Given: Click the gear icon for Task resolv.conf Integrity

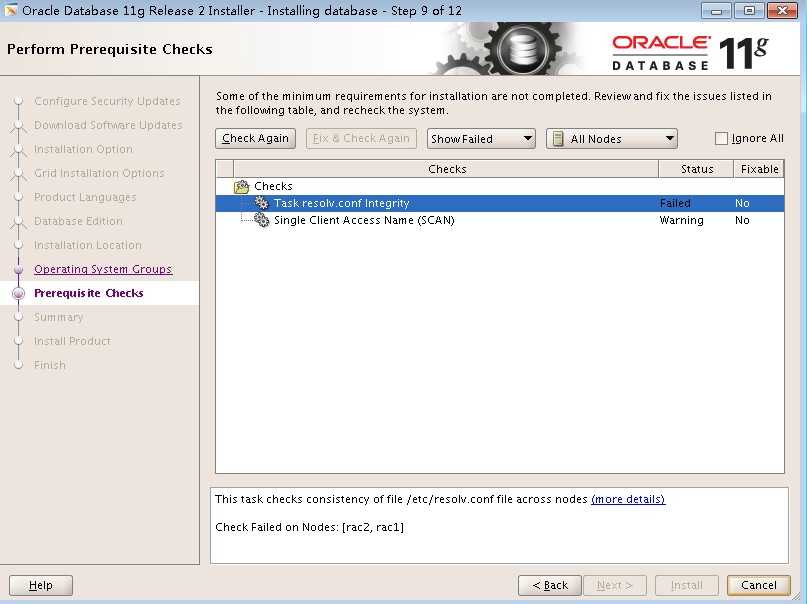Looking at the screenshot, I should [262, 203].
